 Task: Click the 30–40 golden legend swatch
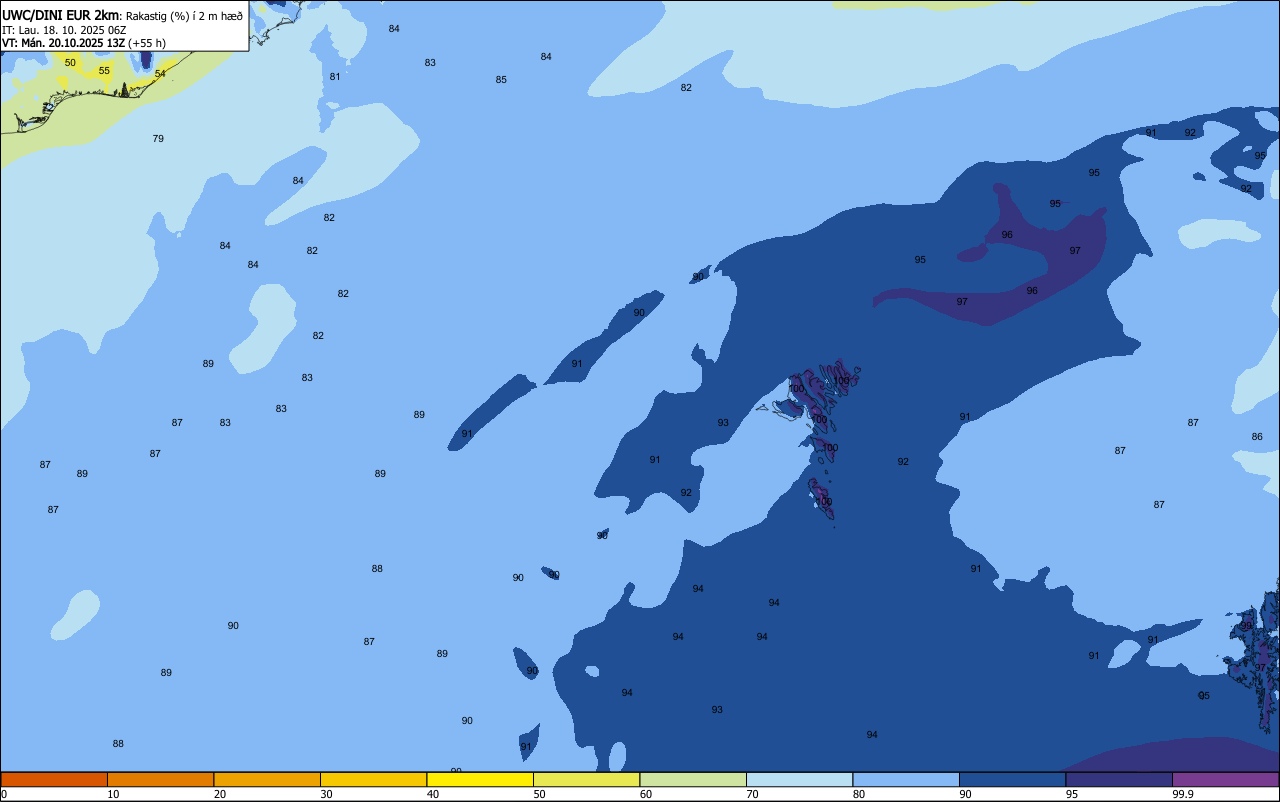[373, 779]
